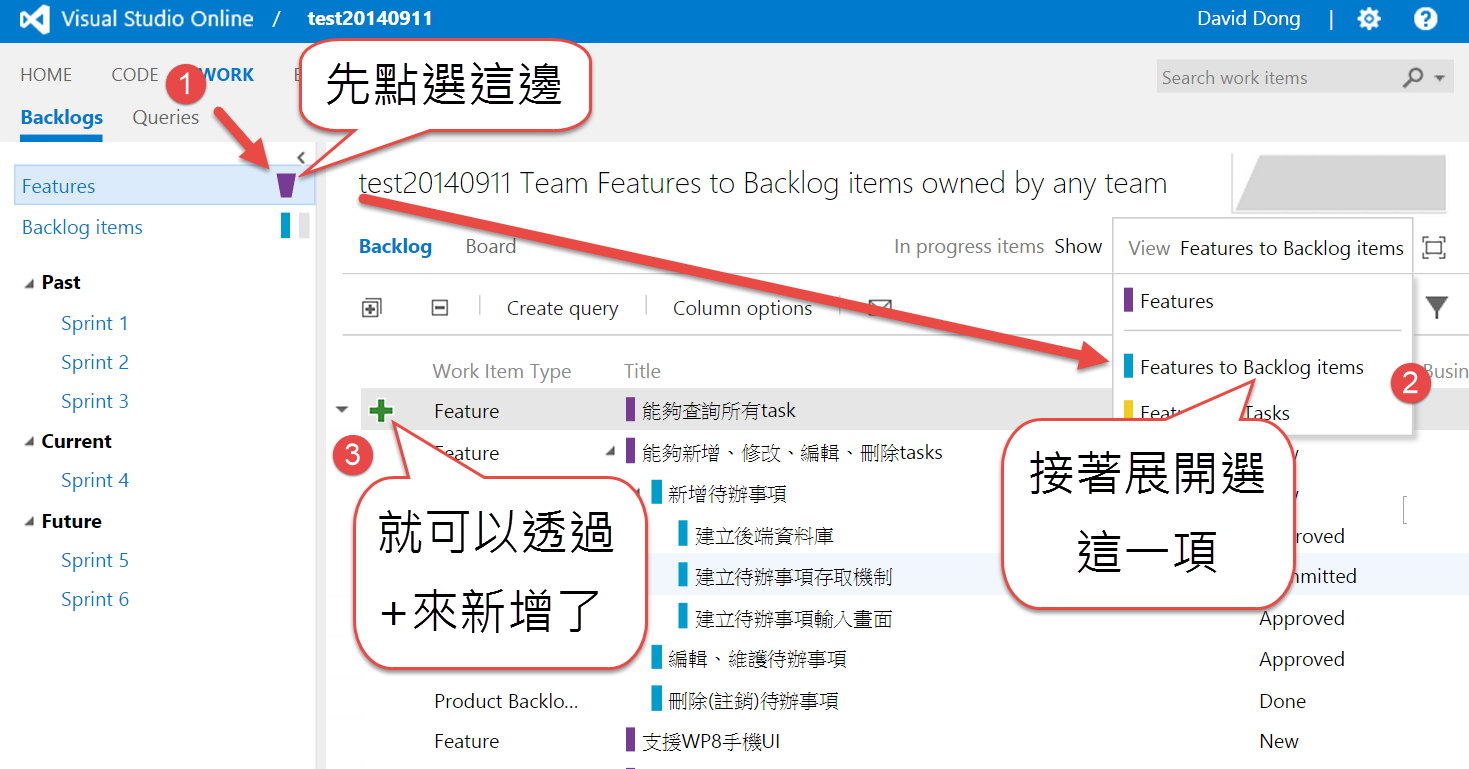This screenshot has width=1469, height=769.
Task: Open the search options dropdown arrow
Action: pyautogui.click(x=1440, y=78)
